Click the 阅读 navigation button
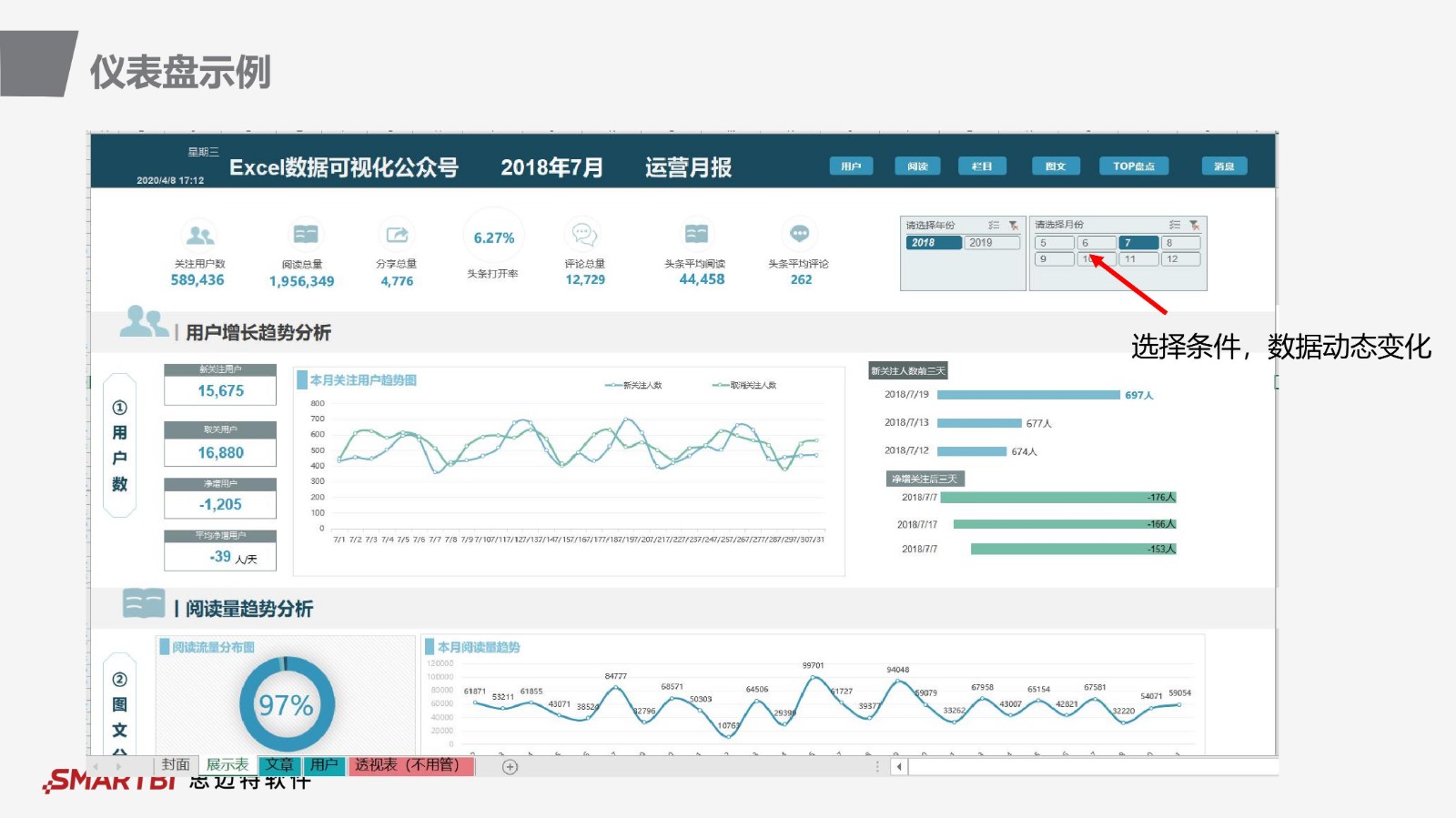Viewport: 1456px width, 818px height. (x=917, y=167)
